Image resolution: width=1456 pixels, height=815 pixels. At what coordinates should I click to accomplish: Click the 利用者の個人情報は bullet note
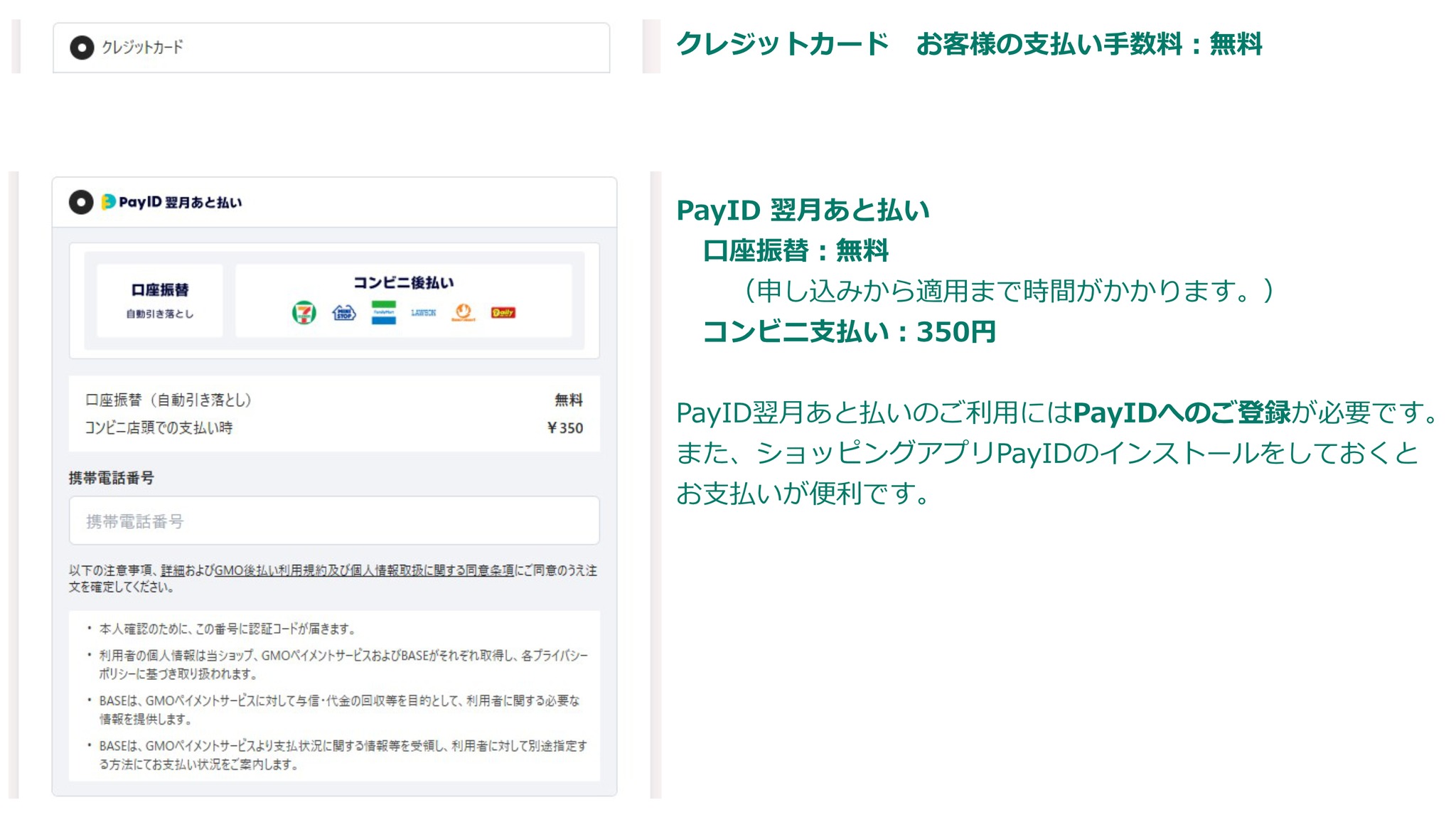pos(343,664)
